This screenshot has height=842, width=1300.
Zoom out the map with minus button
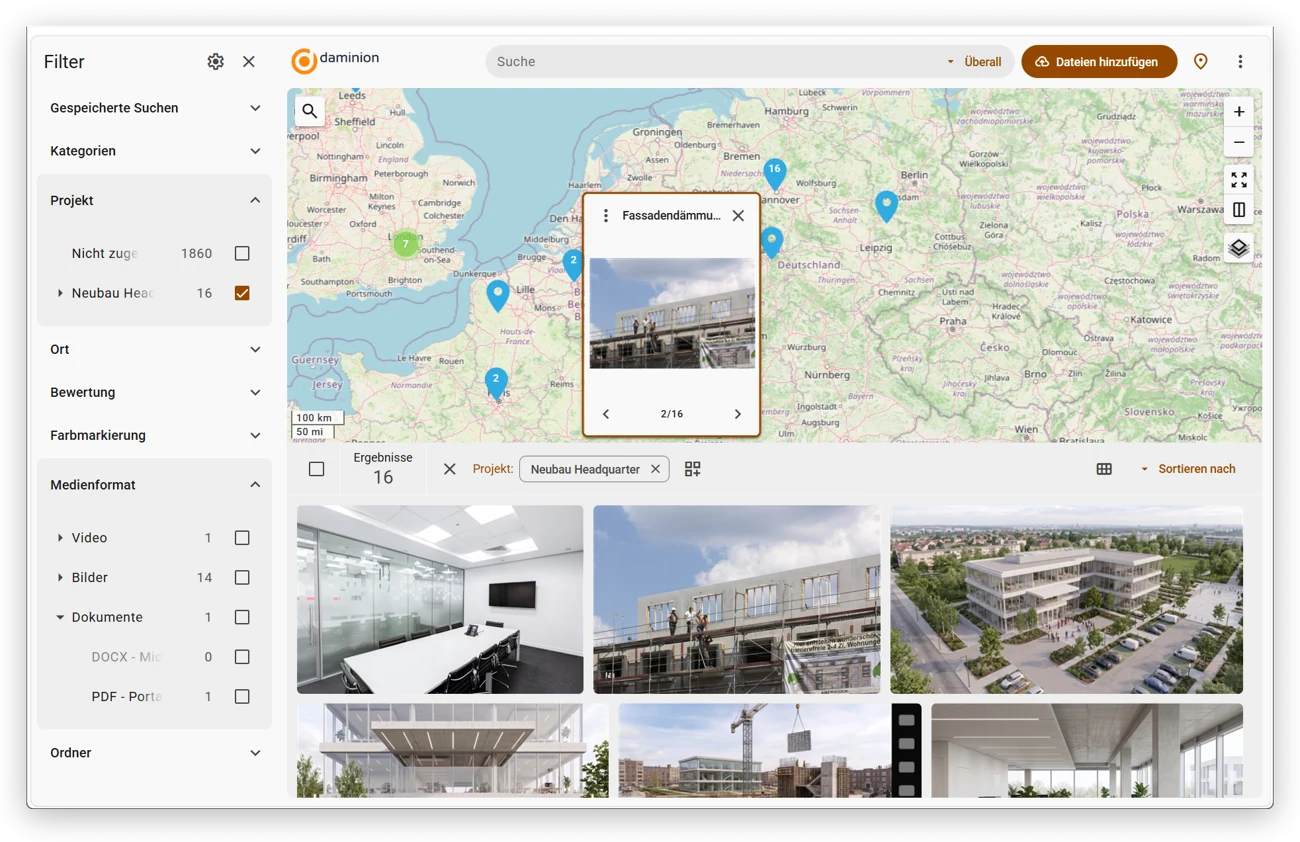[1239, 142]
